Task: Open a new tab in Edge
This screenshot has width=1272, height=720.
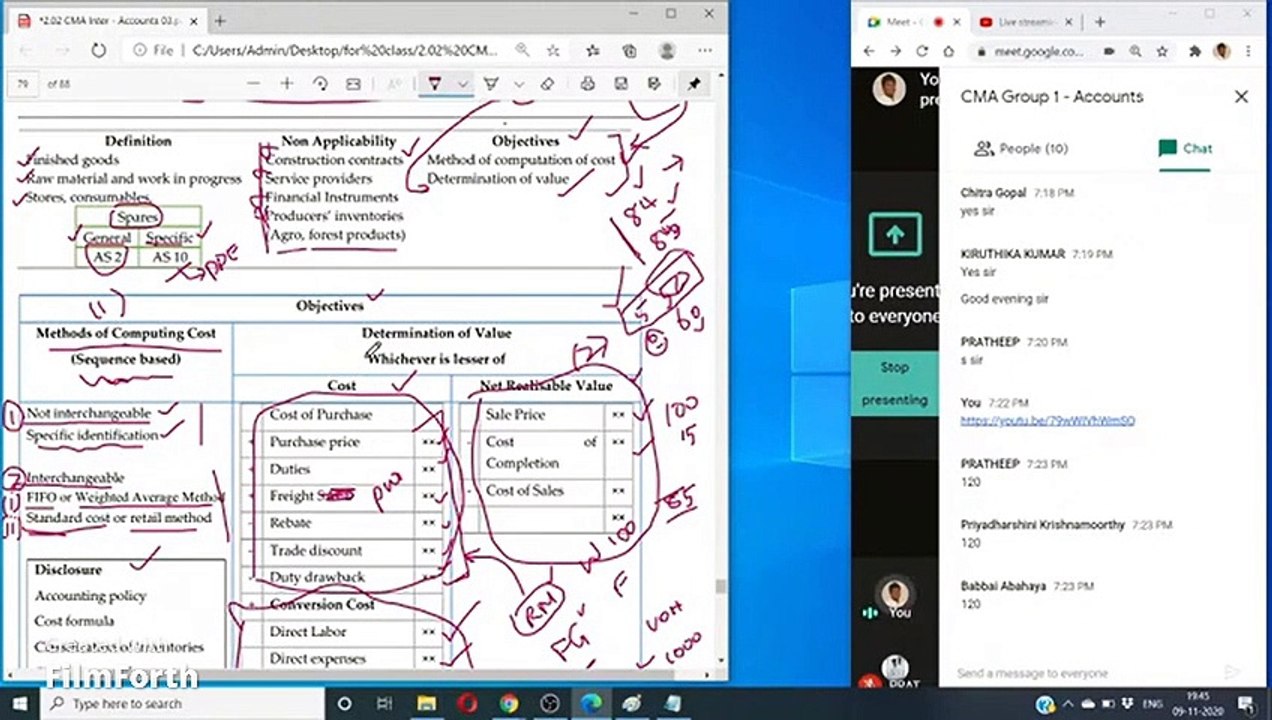Action: point(219,20)
